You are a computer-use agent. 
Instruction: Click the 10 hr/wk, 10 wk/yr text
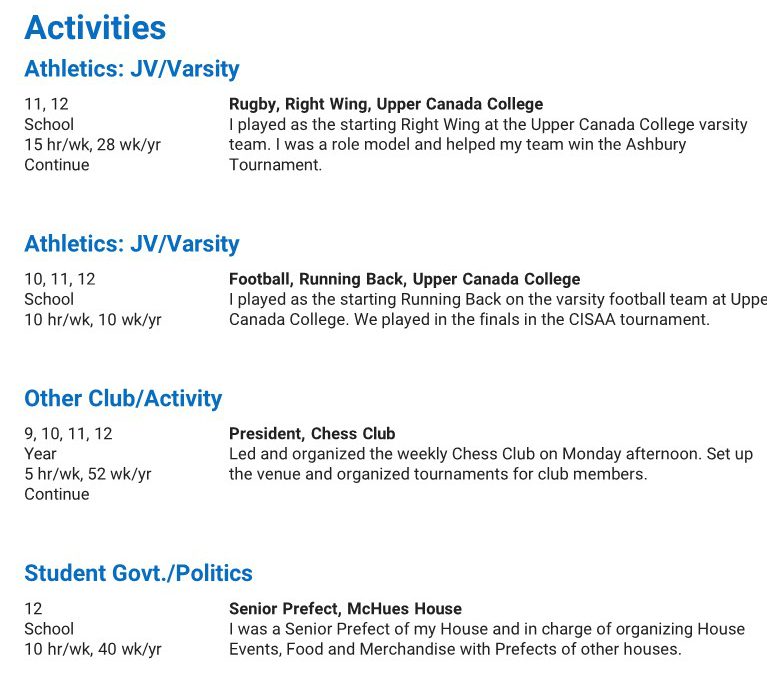coord(92,320)
